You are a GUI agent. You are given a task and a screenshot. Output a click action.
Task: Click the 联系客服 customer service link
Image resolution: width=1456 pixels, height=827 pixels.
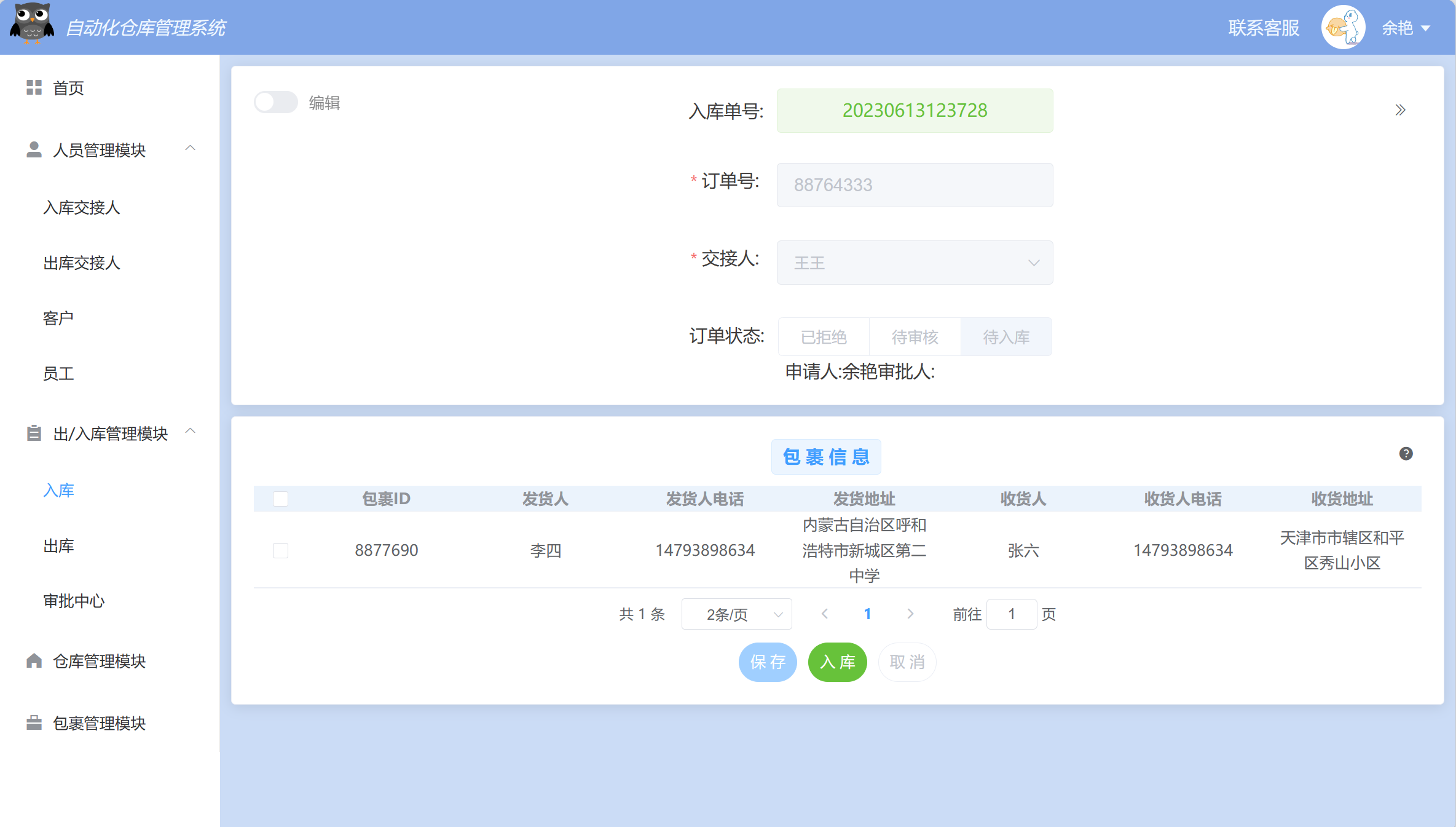pos(1263,27)
